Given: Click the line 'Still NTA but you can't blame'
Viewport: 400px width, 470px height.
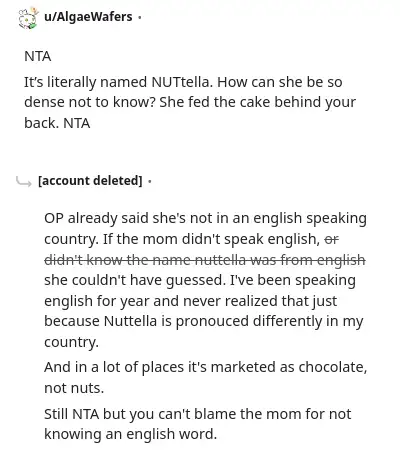Looking at the screenshot, I should tap(198, 414).
